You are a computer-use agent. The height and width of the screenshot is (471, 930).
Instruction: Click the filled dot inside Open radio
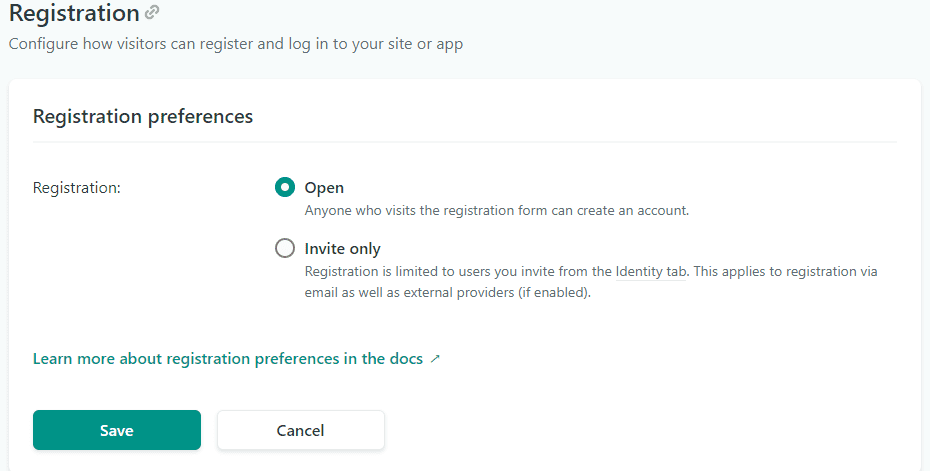coord(285,187)
